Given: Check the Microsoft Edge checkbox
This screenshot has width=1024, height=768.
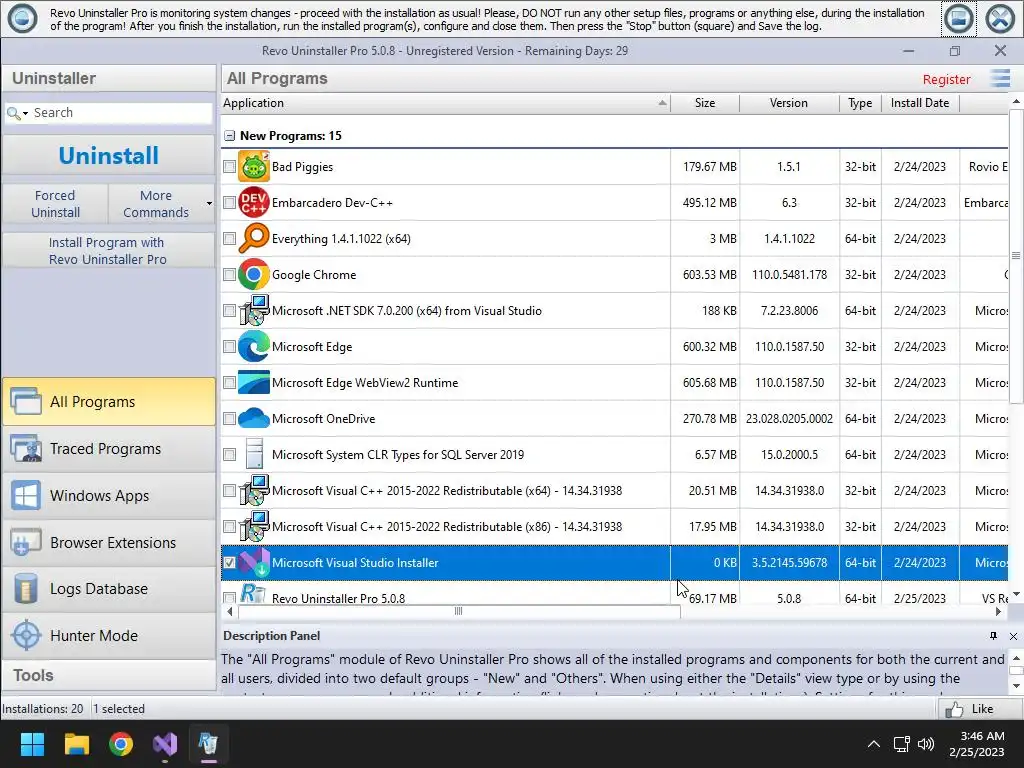Looking at the screenshot, I should [229, 346].
